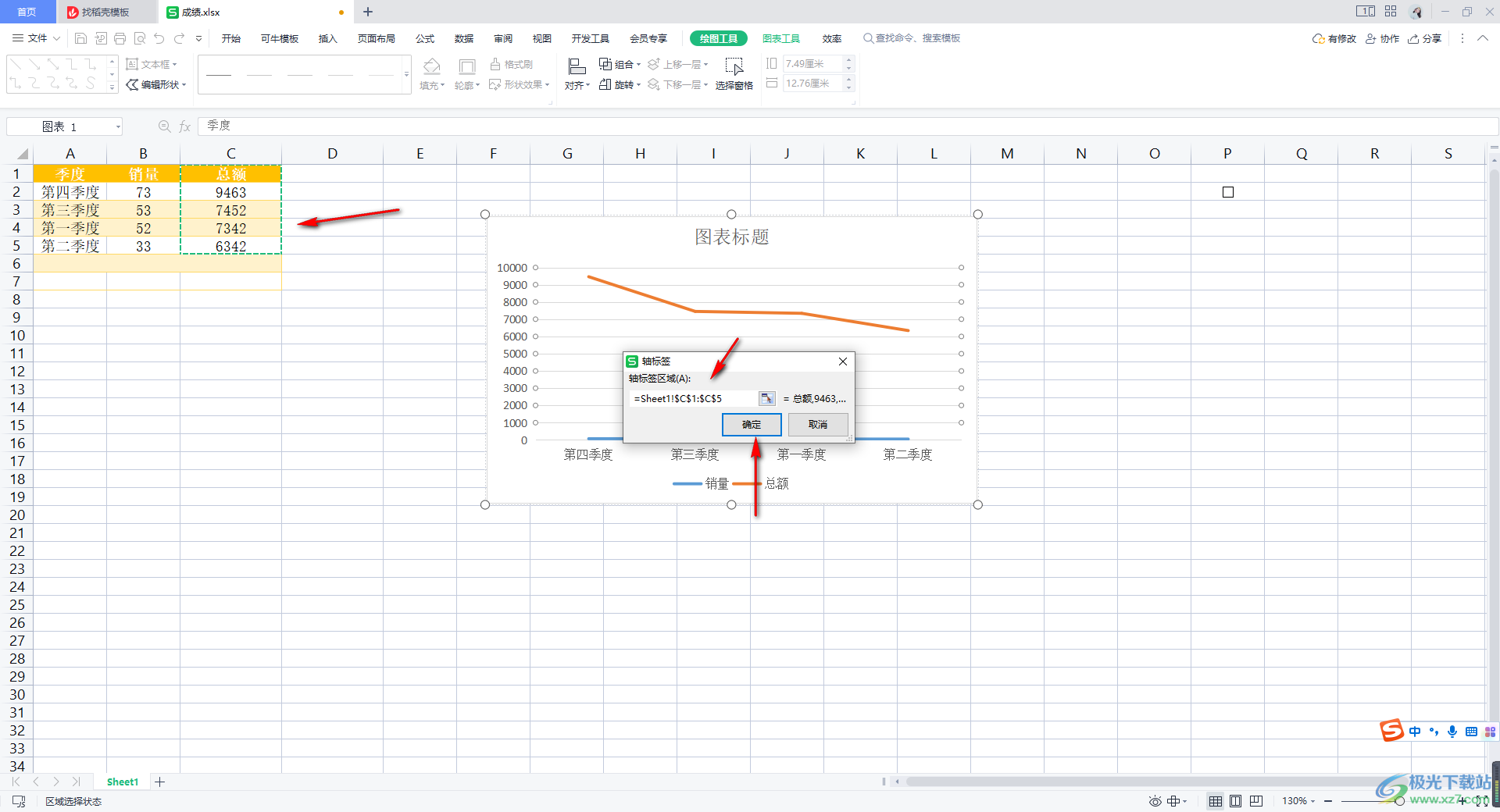Select column header D
The width and height of the screenshot is (1500, 812).
[332, 154]
